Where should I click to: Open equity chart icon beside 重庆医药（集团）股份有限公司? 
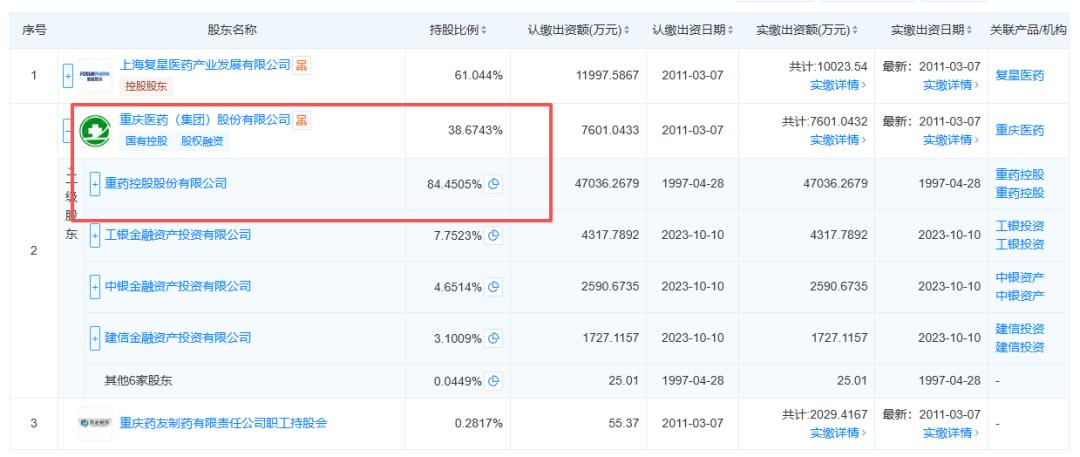(301, 121)
